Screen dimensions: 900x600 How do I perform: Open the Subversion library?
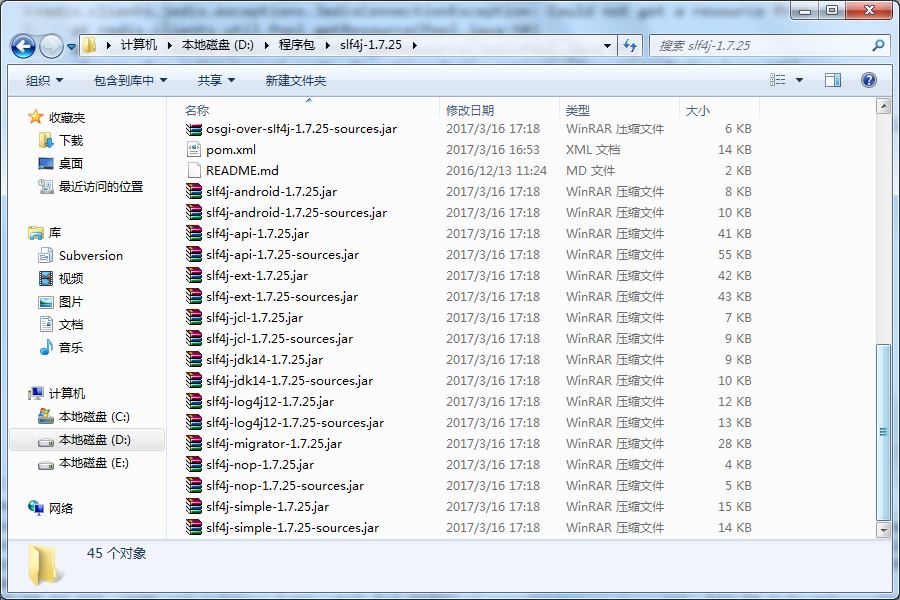(x=91, y=256)
